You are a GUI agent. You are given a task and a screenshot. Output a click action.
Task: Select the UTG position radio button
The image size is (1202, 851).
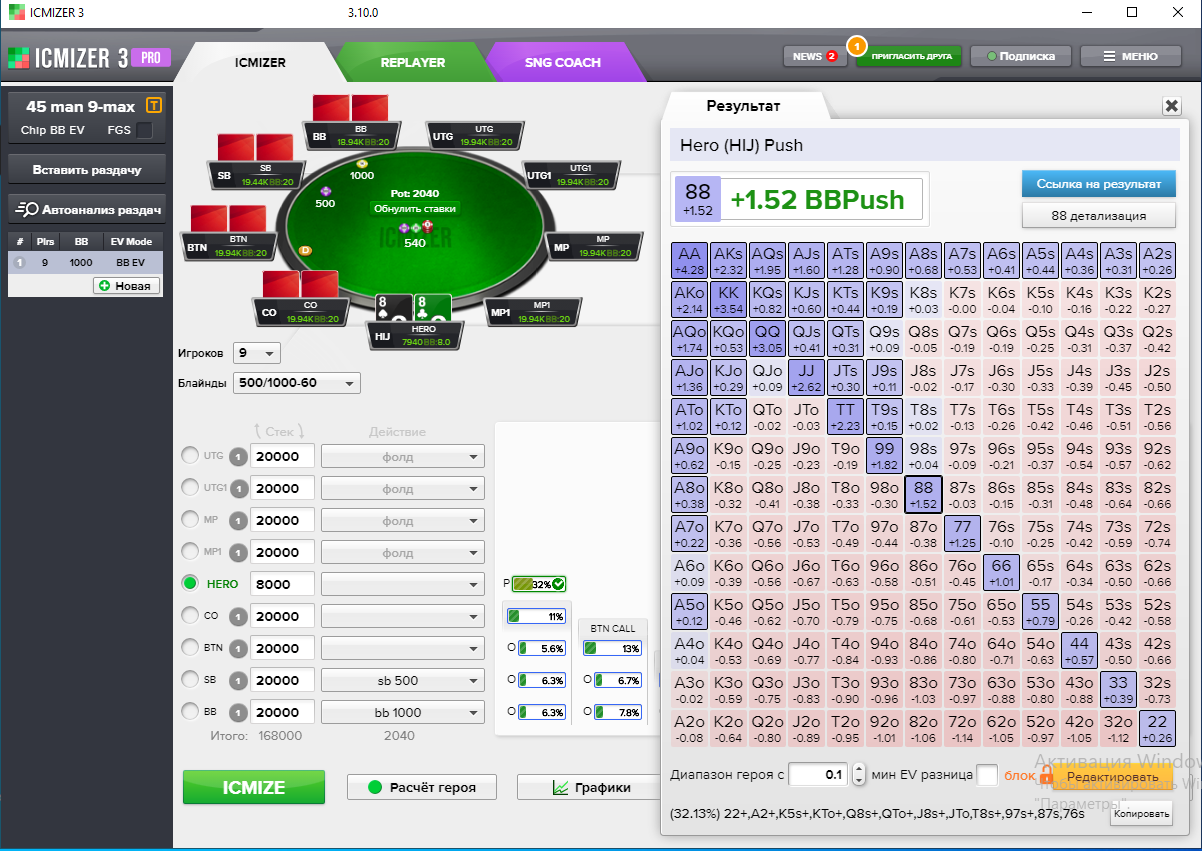coord(190,456)
